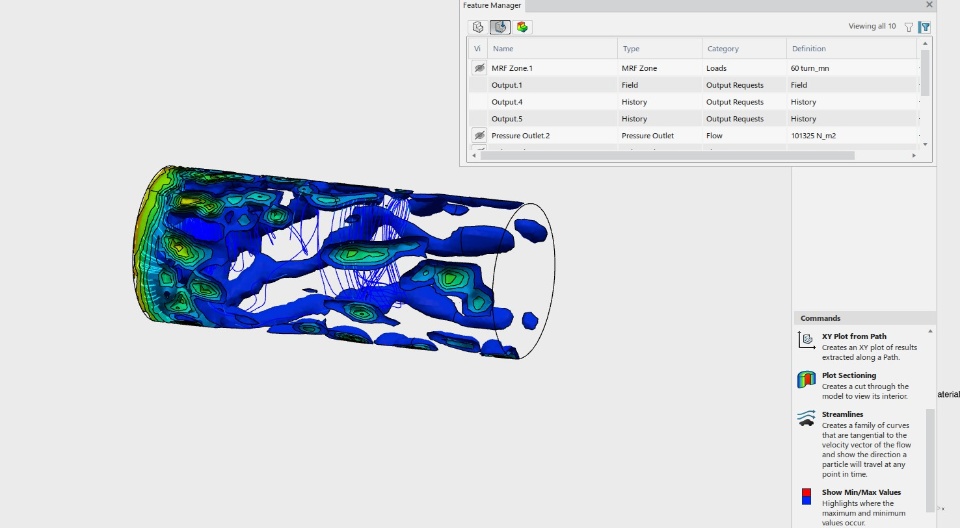Click the Streamlines command icon
The image size is (960, 528).
pos(806,418)
